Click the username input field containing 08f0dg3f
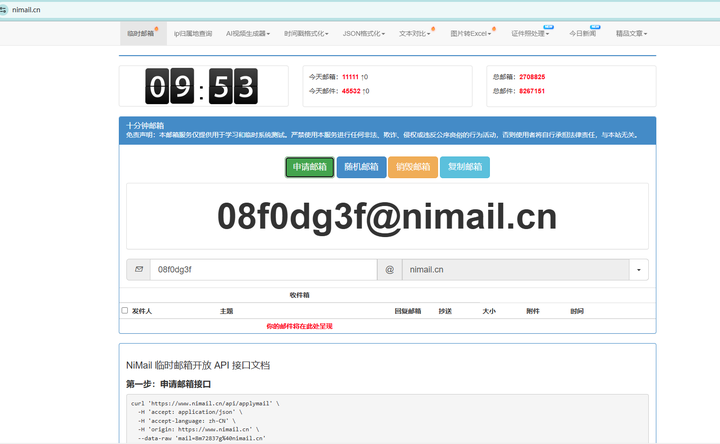The height and width of the screenshot is (444, 720). pyautogui.click(x=262, y=270)
